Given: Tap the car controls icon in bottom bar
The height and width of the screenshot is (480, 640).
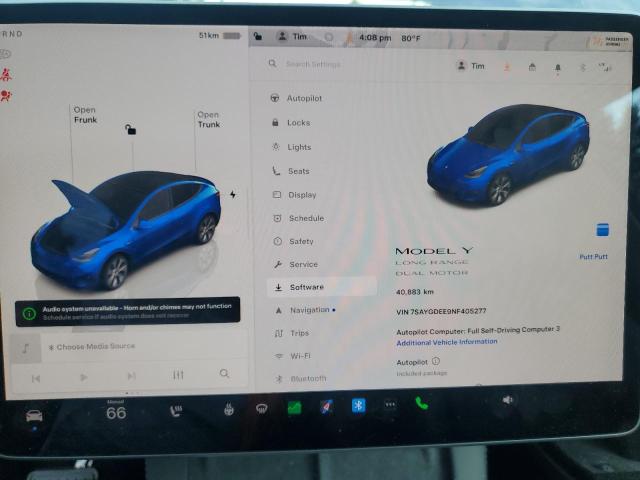Looking at the screenshot, I should point(34,416).
